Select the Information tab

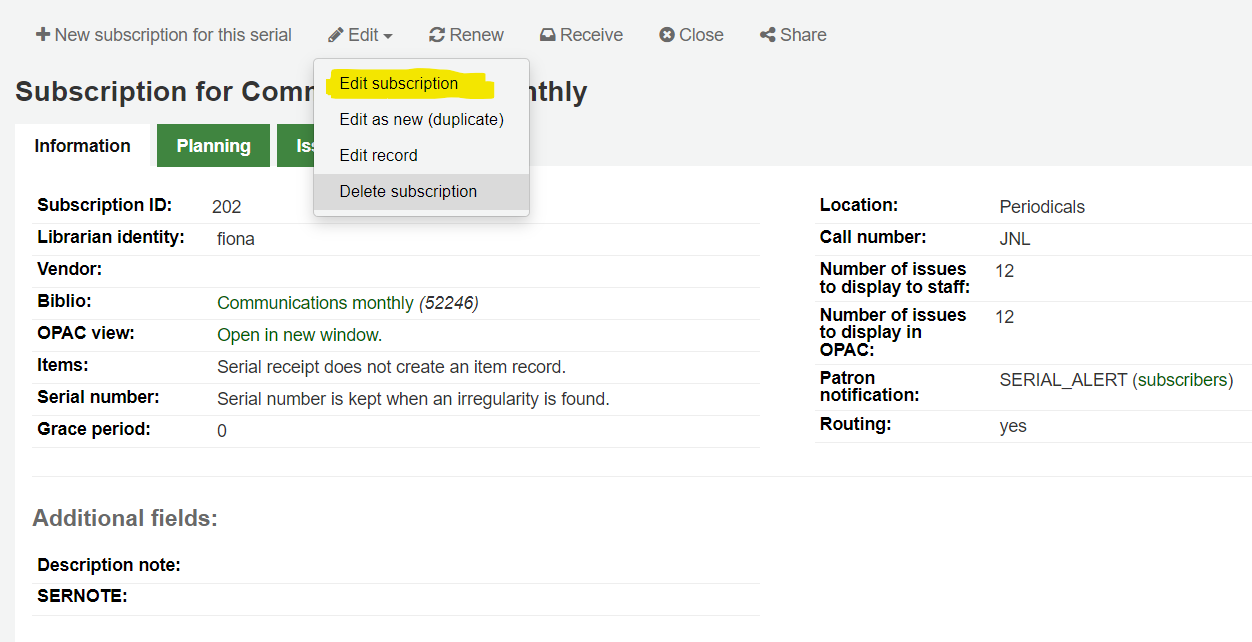tap(82, 145)
